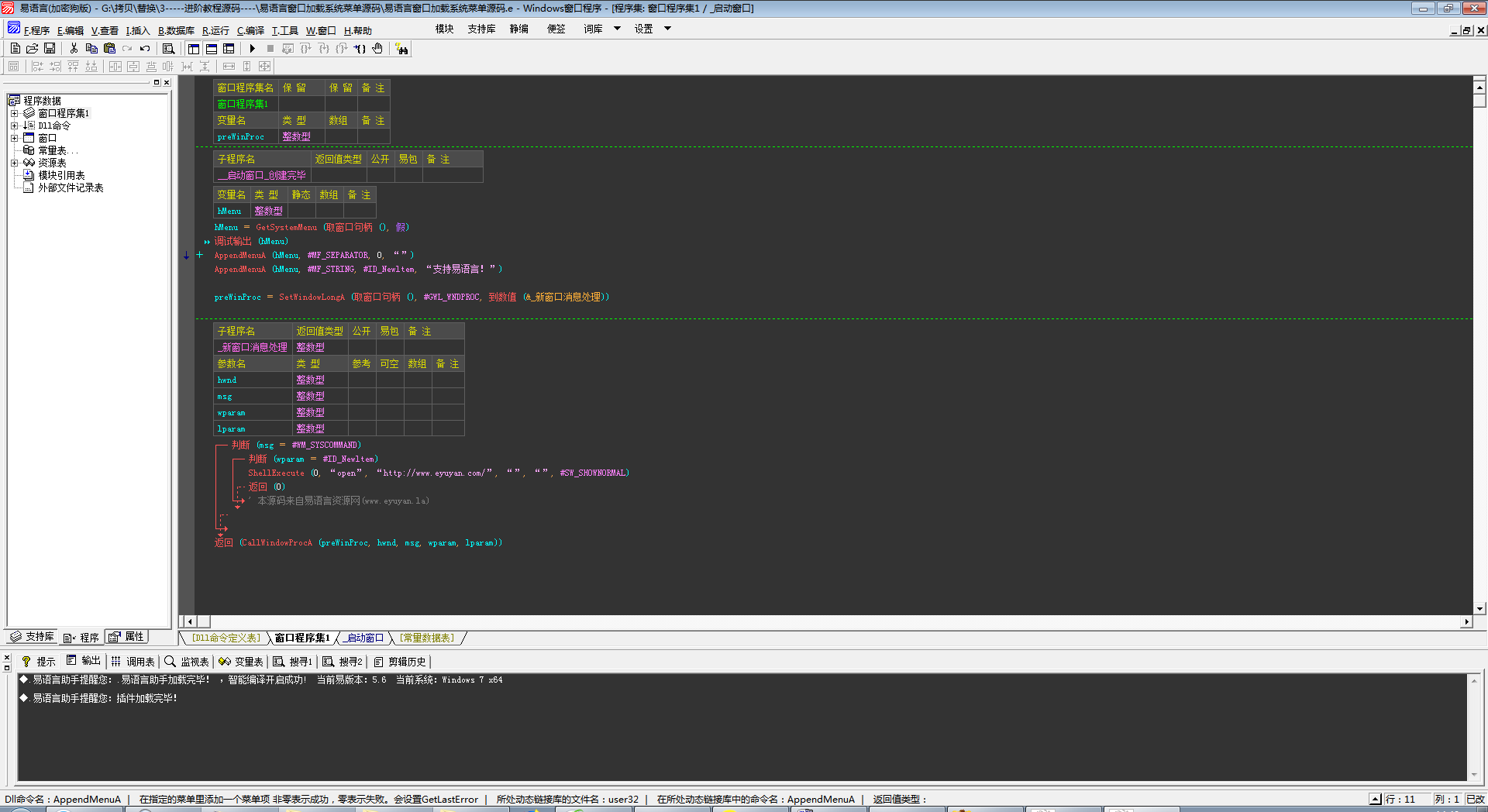Viewport: 1488px width, 812px height.
Task: Click the binoculars help search icon
Action: (x=401, y=49)
